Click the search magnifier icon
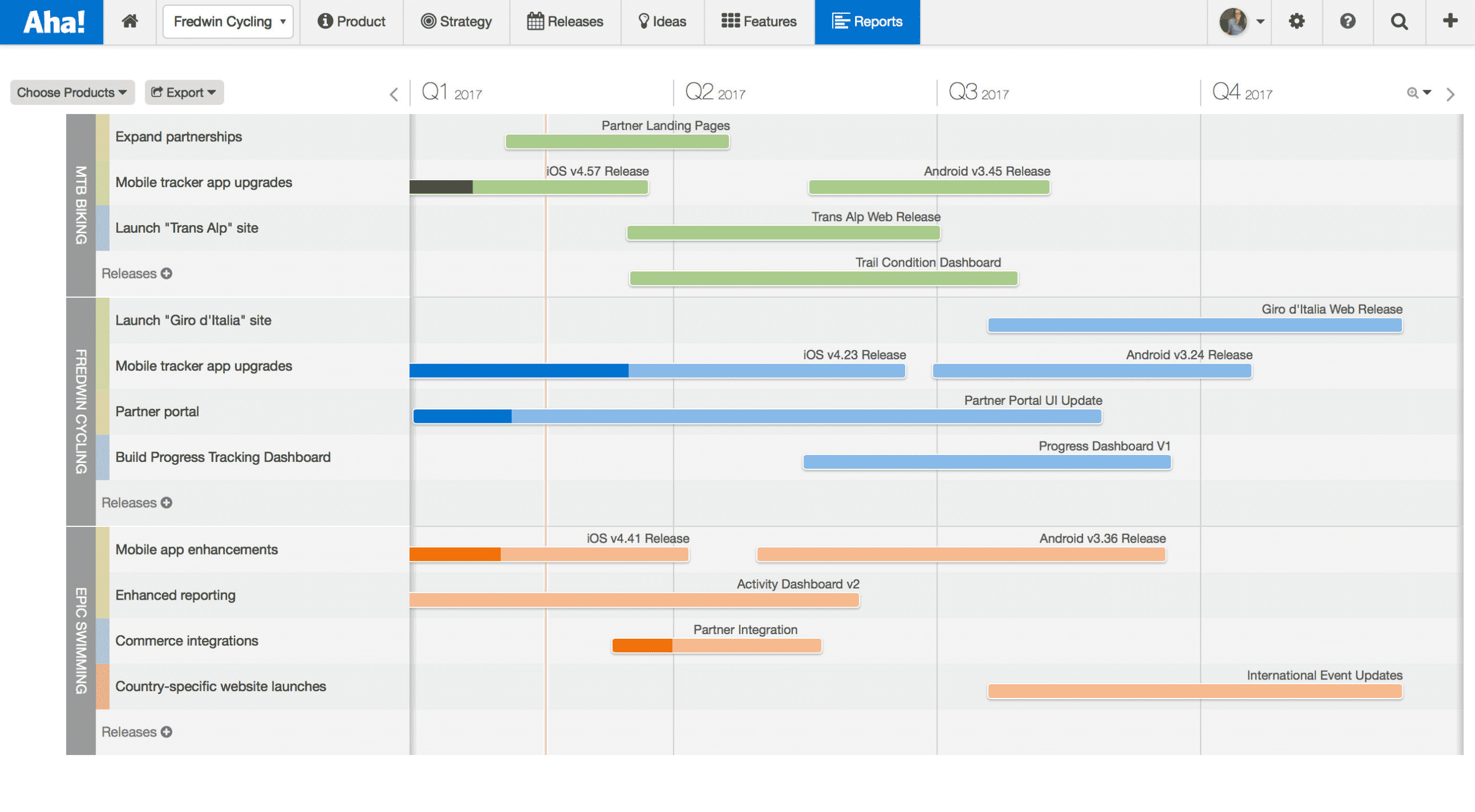The image size is (1475, 812). 1398,22
